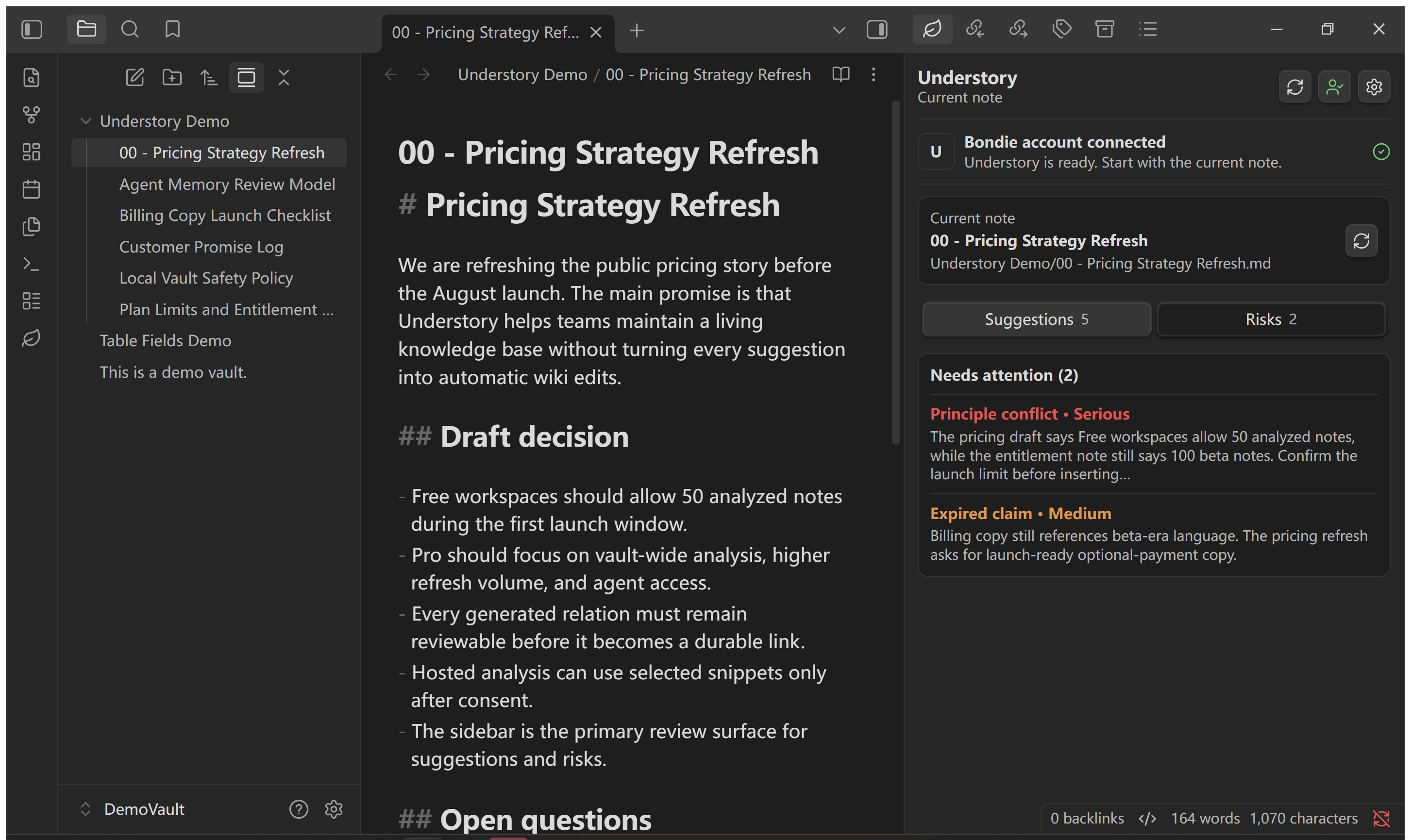Open Expired claim Medium risk item
Screen dimensions: 1411x840
click(x=1154, y=534)
